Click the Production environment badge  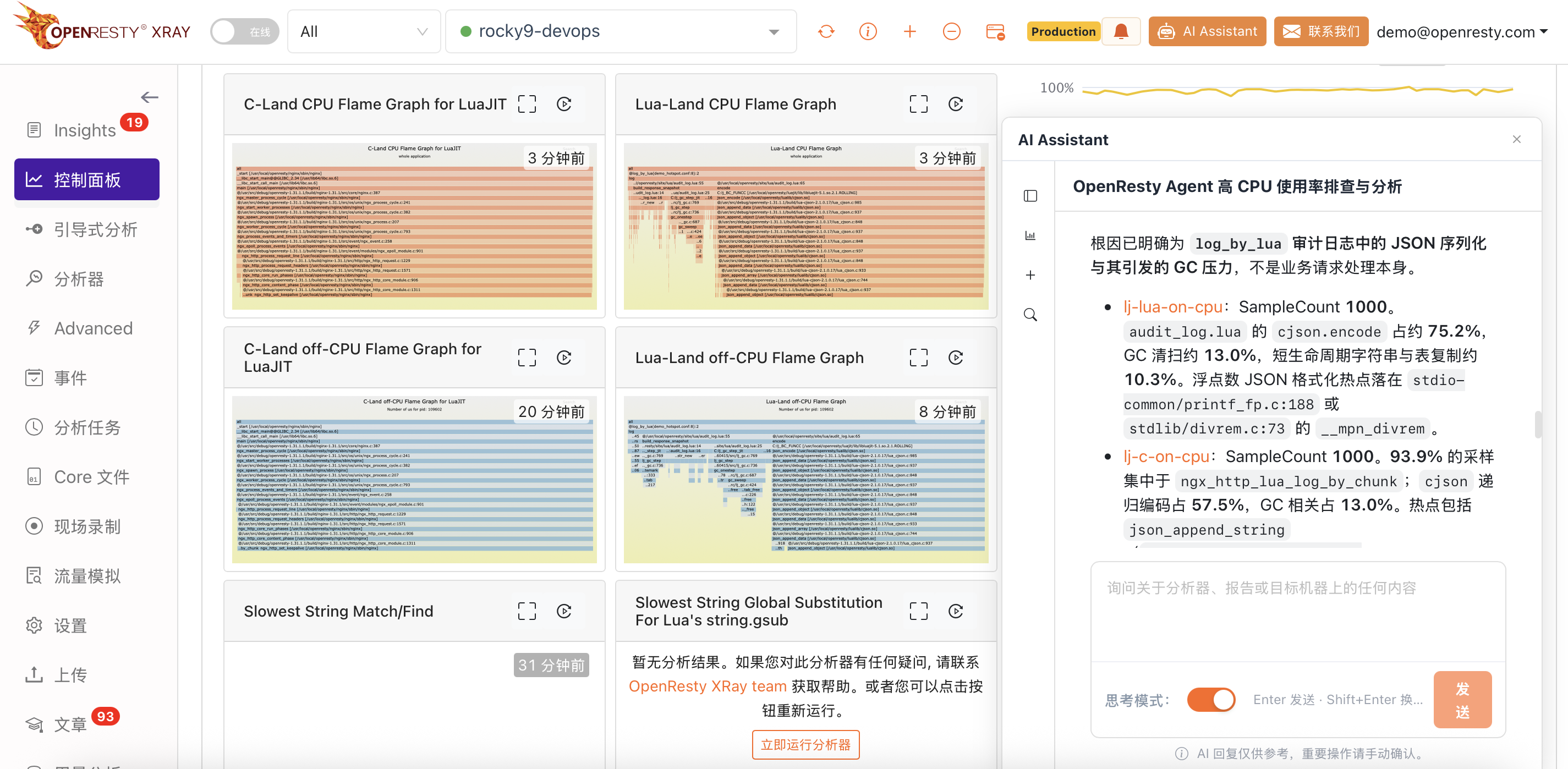tap(1063, 32)
